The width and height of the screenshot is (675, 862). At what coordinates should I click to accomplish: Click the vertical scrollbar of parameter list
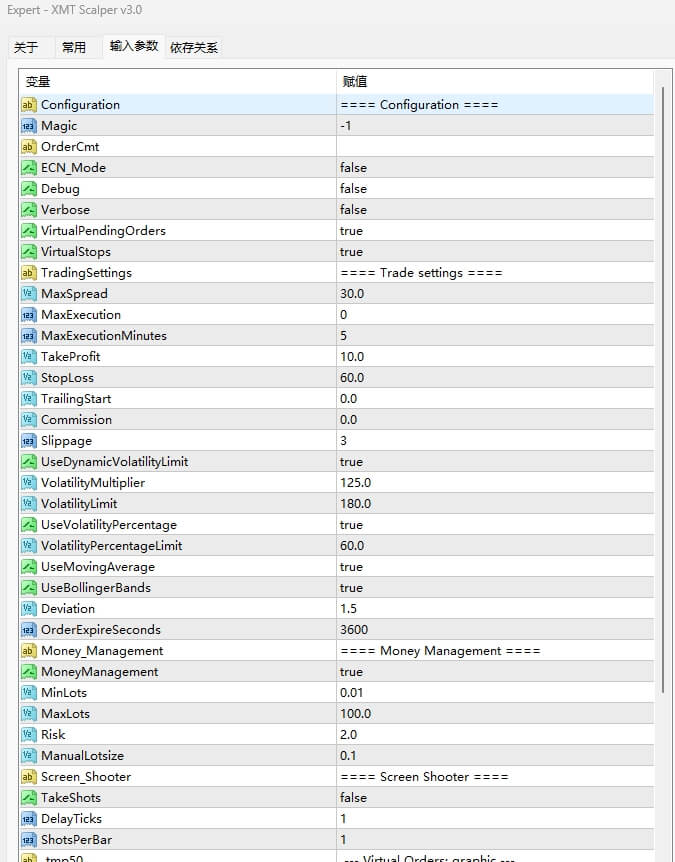coord(661,400)
